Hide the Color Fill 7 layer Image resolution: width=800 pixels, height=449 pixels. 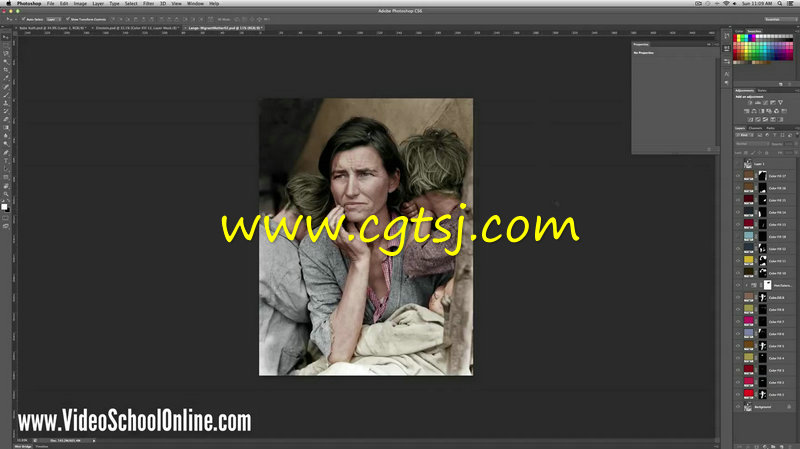tap(738, 321)
